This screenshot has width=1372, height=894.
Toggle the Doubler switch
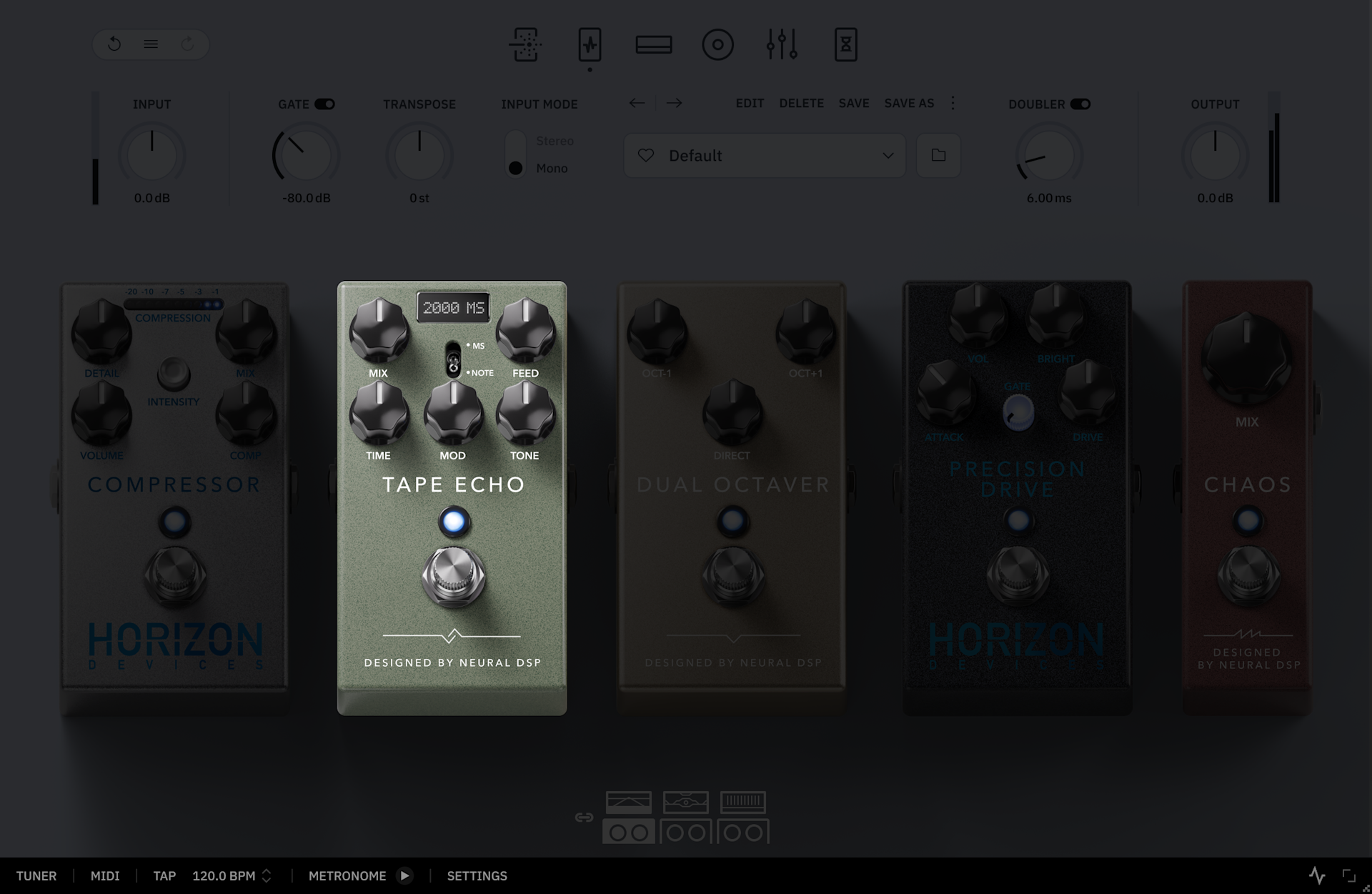[x=1080, y=104]
